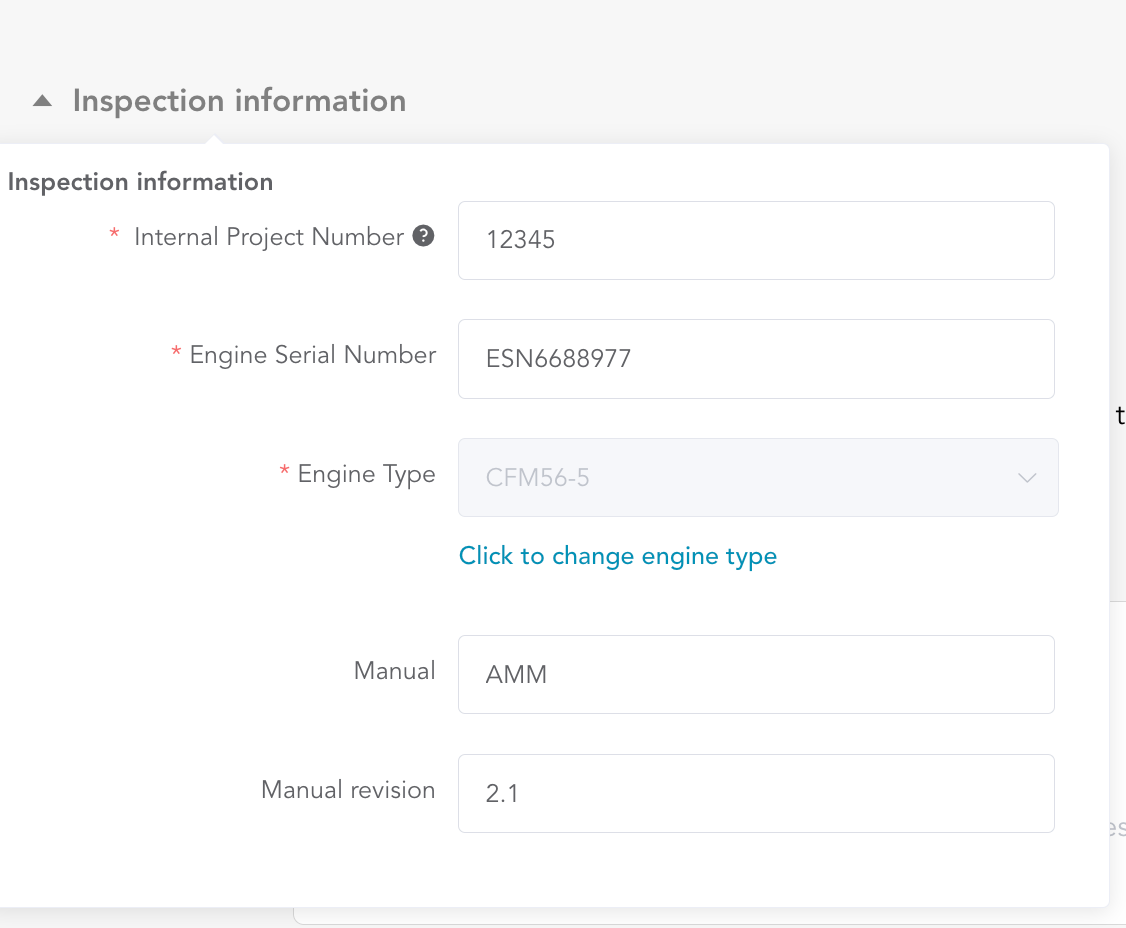Click the Internal Project Number label
Screen dimensions: 1126x928
tap(268, 237)
